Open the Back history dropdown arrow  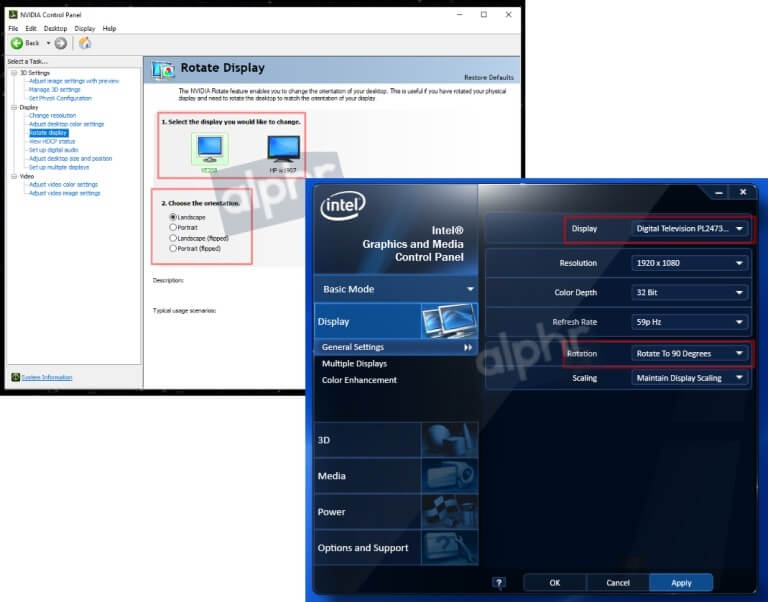pos(48,43)
